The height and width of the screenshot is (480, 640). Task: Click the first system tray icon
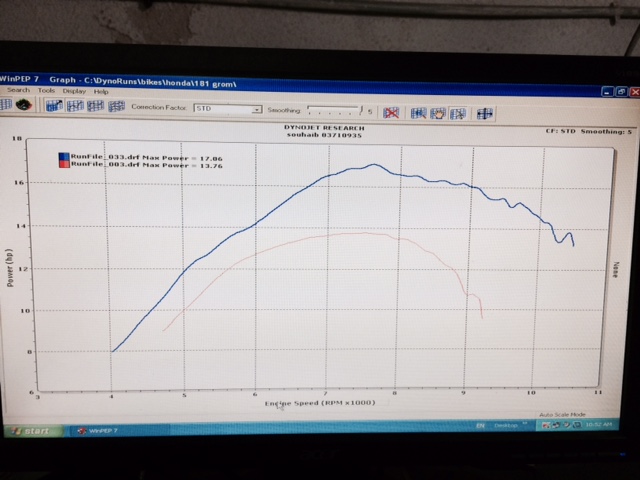click(546, 425)
